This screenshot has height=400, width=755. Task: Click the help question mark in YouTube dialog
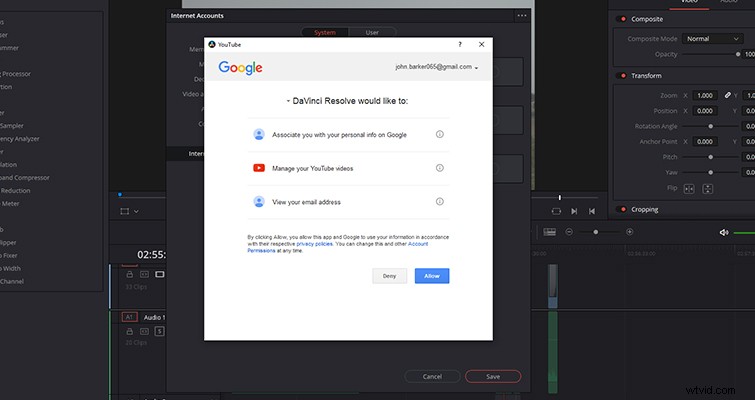point(460,44)
